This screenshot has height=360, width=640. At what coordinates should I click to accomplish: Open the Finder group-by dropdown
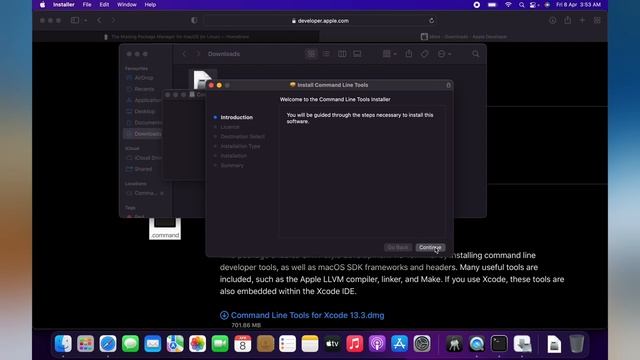click(x=389, y=54)
